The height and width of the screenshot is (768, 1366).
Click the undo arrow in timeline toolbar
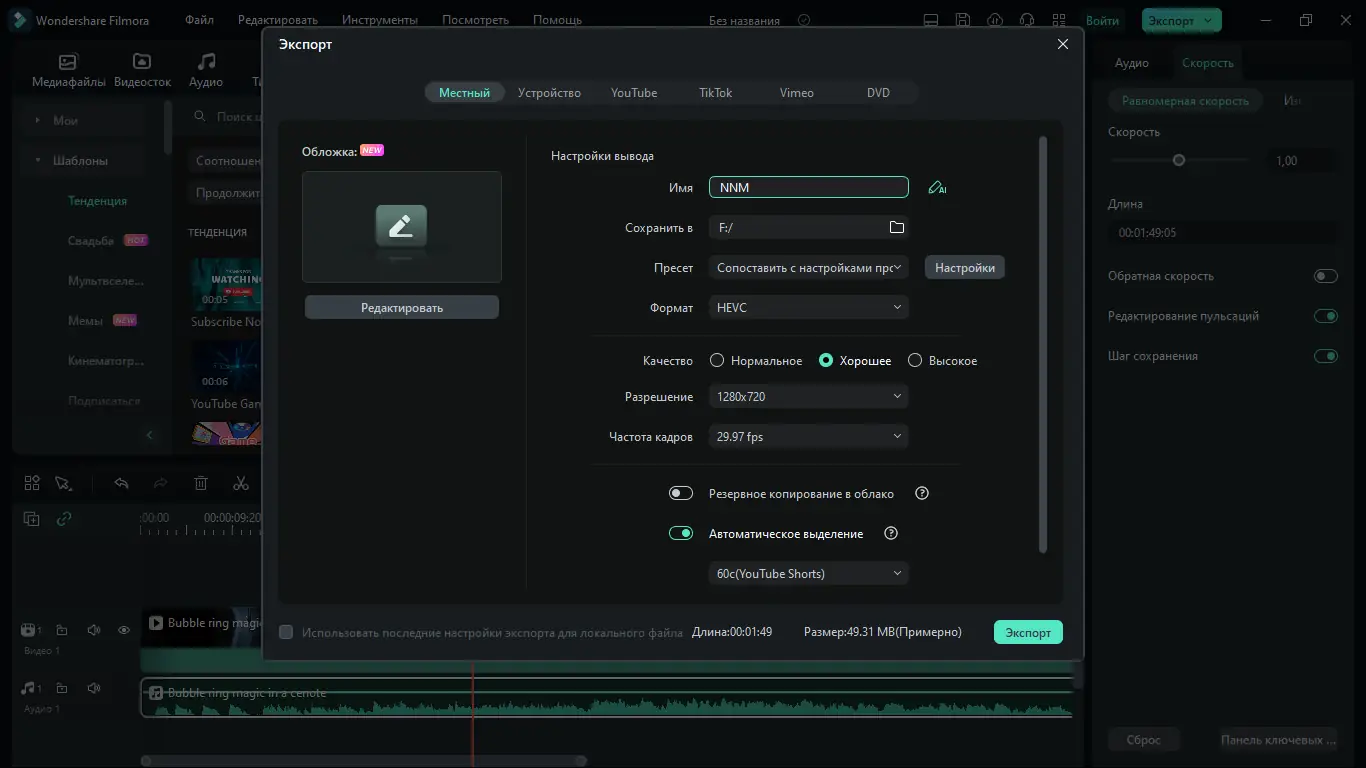tap(121, 483)
